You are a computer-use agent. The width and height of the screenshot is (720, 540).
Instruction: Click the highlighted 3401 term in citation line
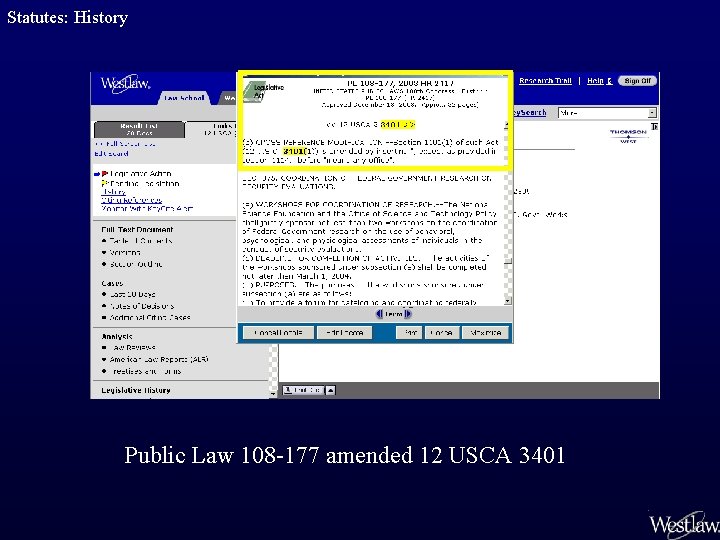(397, 124)
